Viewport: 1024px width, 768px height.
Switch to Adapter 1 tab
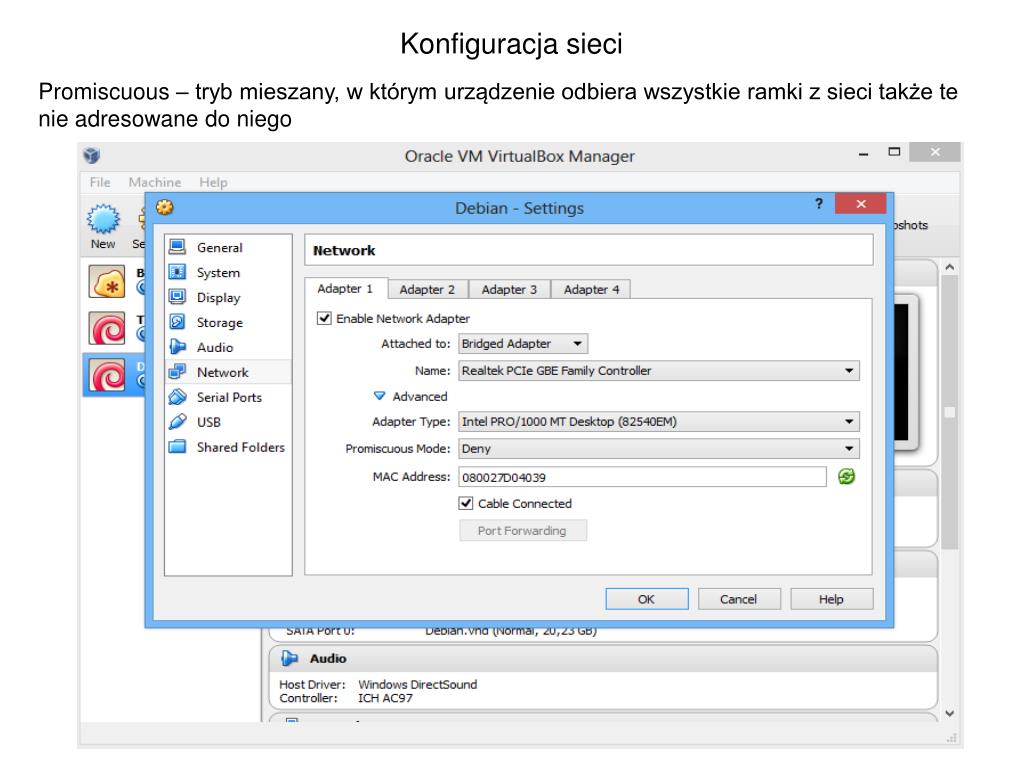pyautogui.click(x=345, y=289)
